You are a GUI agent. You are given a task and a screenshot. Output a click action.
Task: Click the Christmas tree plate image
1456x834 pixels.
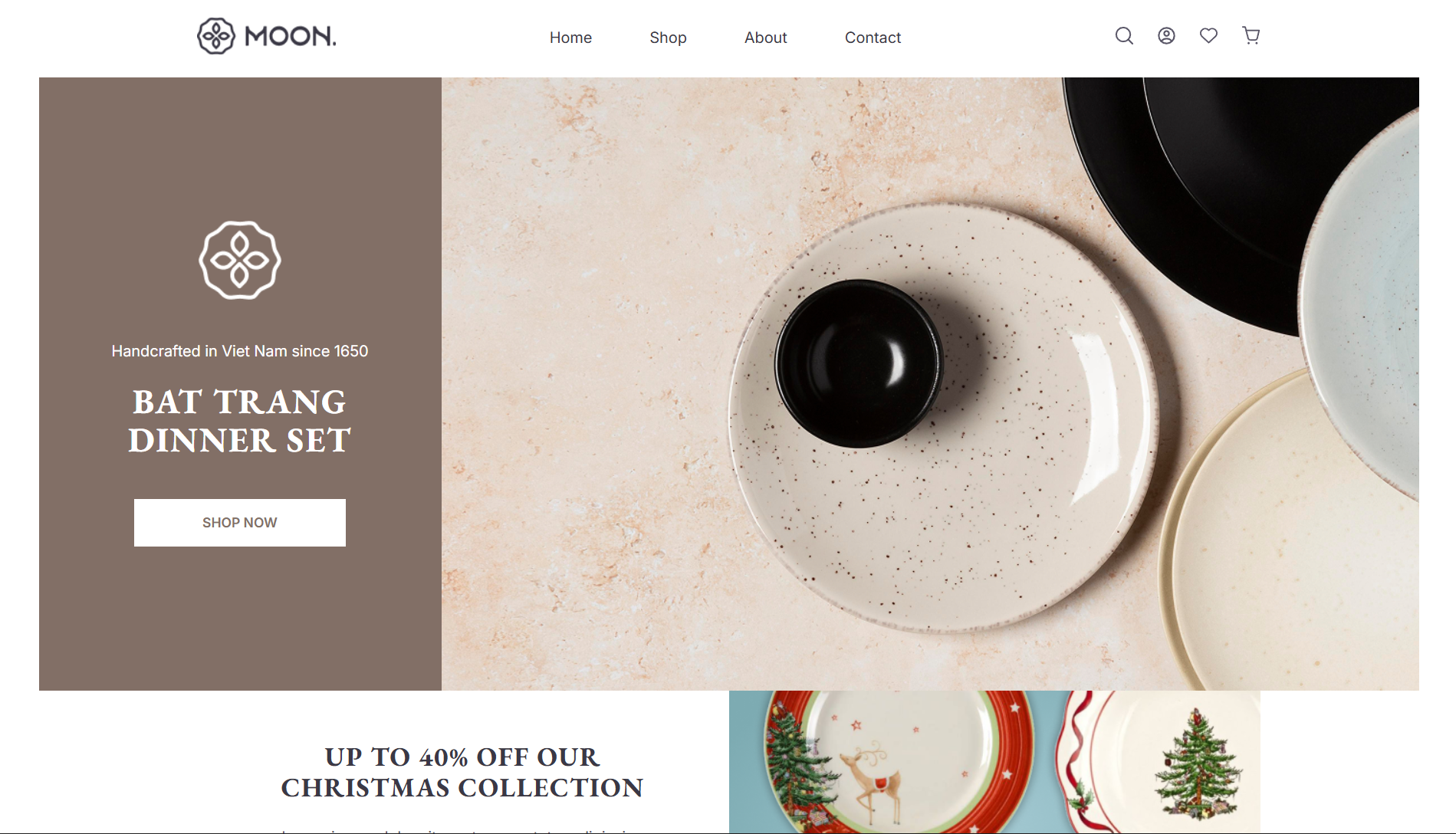point(1159,762)
